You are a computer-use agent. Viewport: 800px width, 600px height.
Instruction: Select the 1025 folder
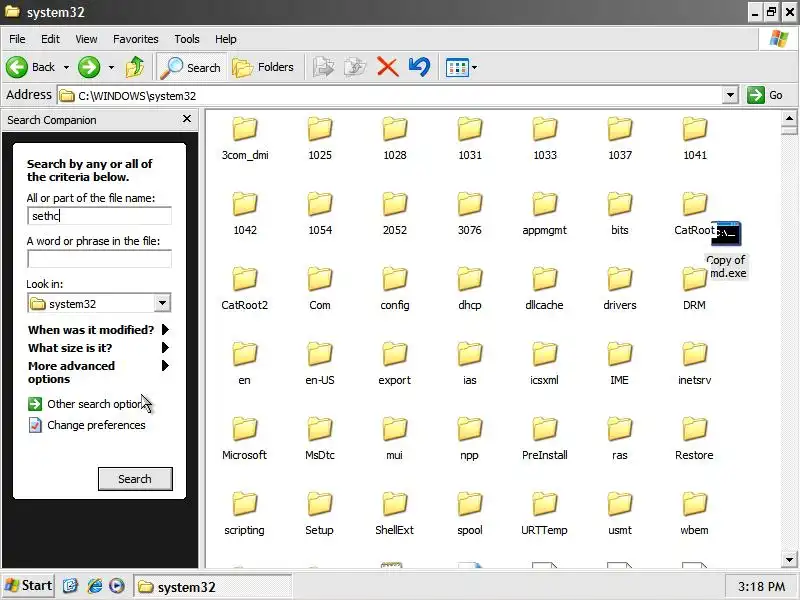tap(320, 139)
